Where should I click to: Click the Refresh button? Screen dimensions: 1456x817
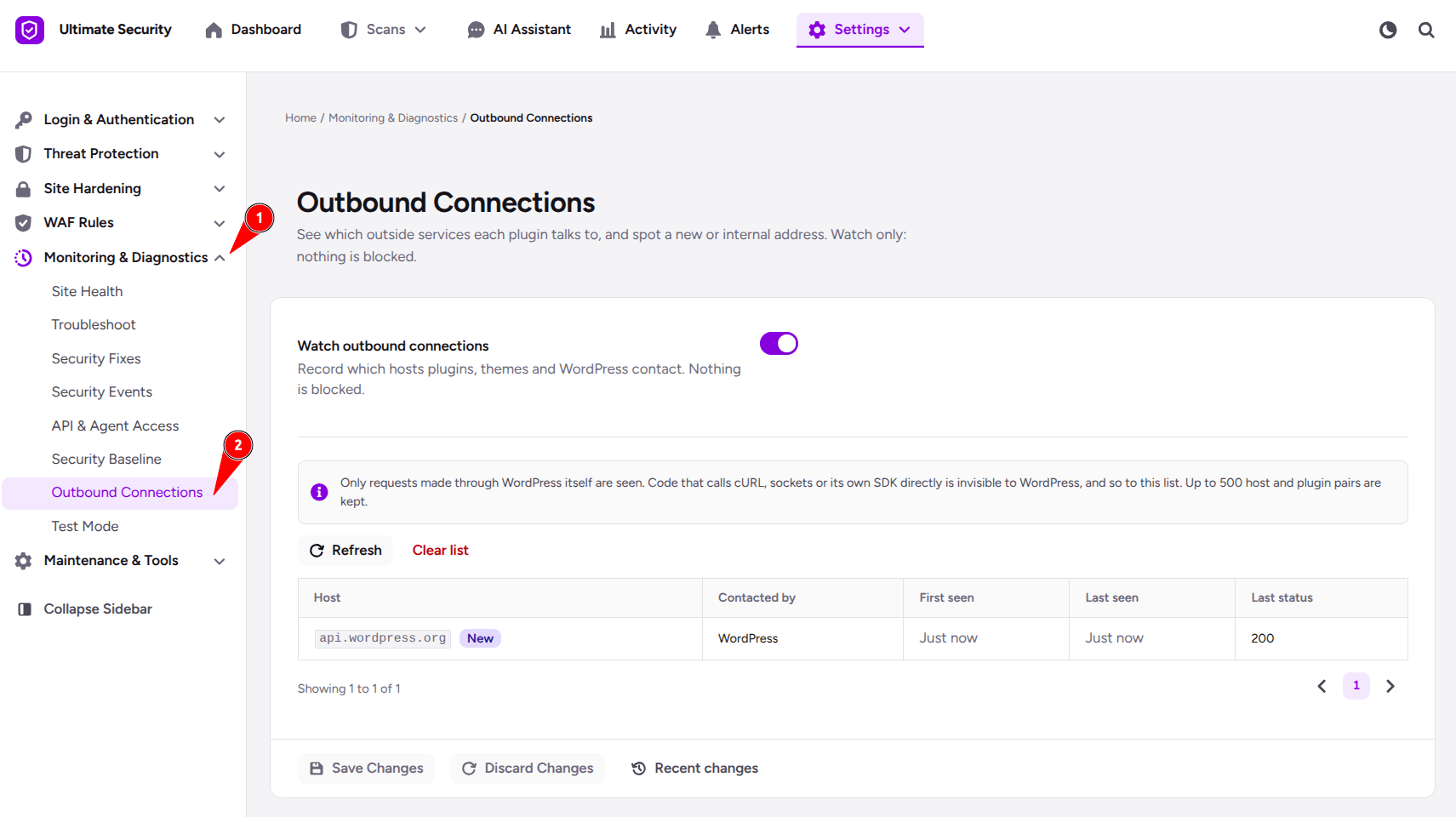tap(345, 551)
